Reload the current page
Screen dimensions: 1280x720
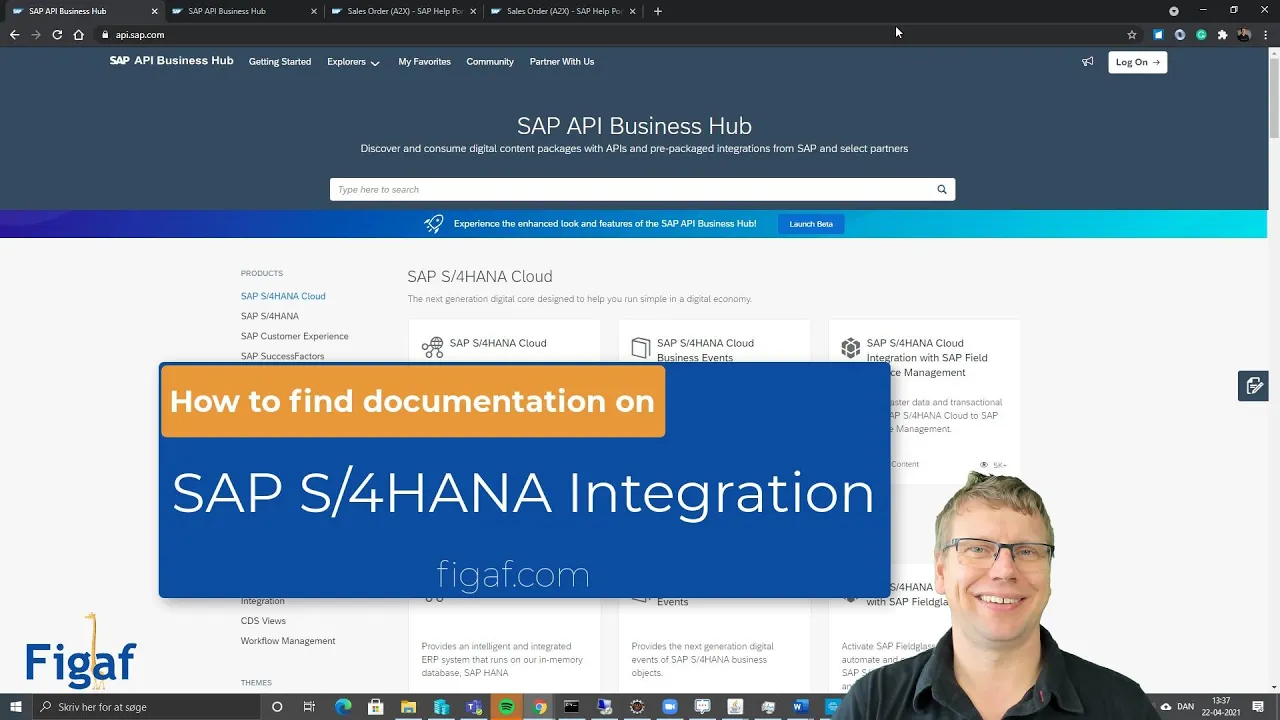[57, 34]
